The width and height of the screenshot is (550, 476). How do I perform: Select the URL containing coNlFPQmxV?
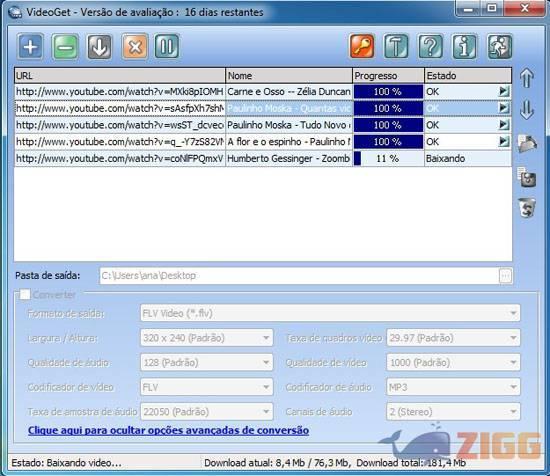pyautogui.click(x=120, y=159)
